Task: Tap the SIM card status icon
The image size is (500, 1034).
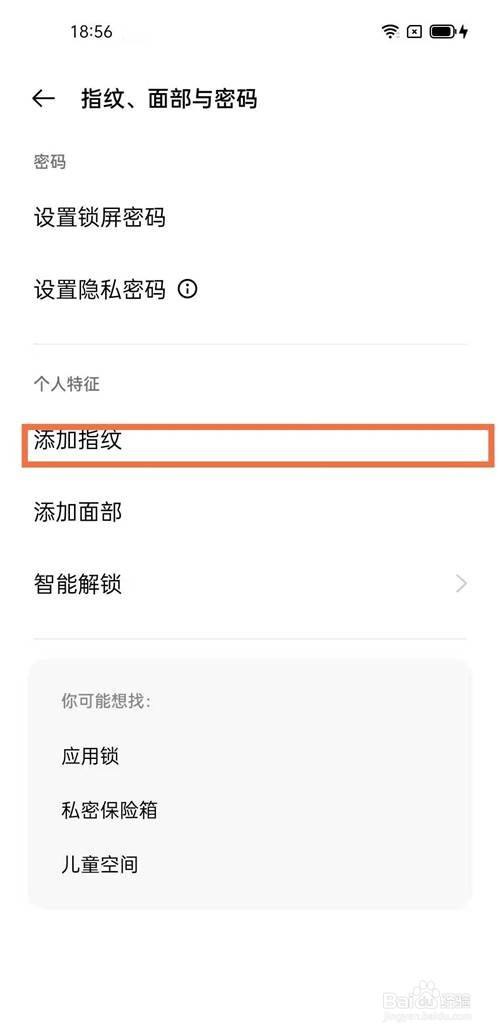Action: tap(414, 32)
